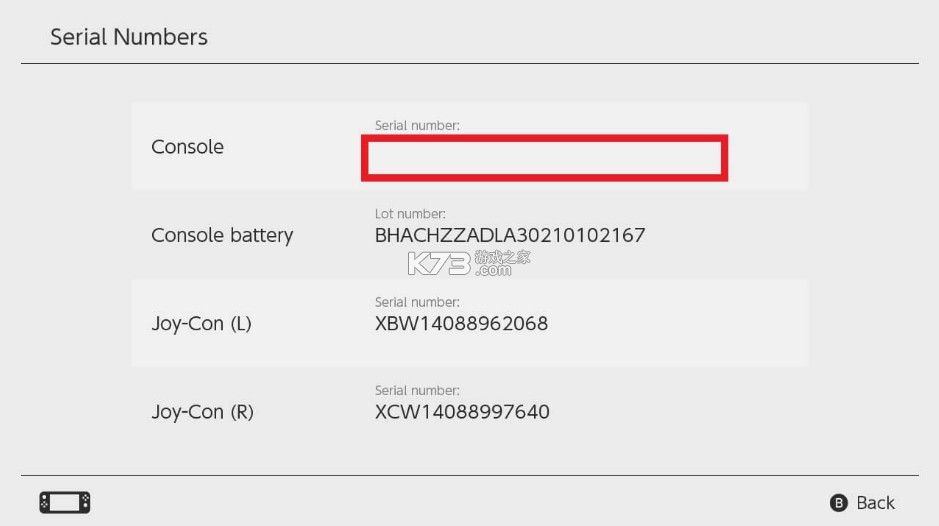Click the horizontal divider under the page title
939x526 pixels.
coord(469,64)
